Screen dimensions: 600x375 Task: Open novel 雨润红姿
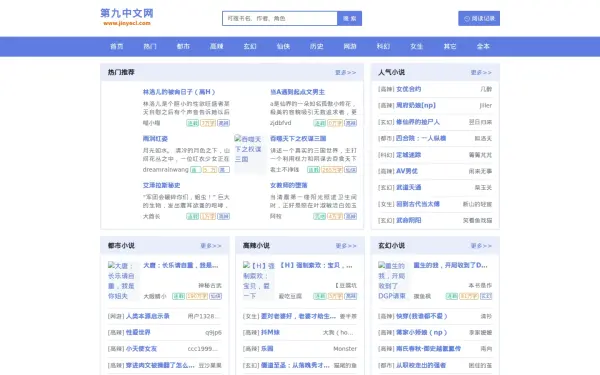click(155, 139)
